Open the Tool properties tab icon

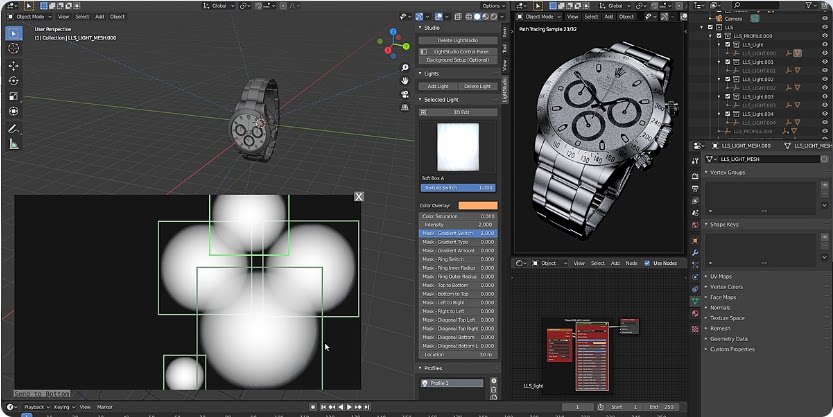click(695, 161)
